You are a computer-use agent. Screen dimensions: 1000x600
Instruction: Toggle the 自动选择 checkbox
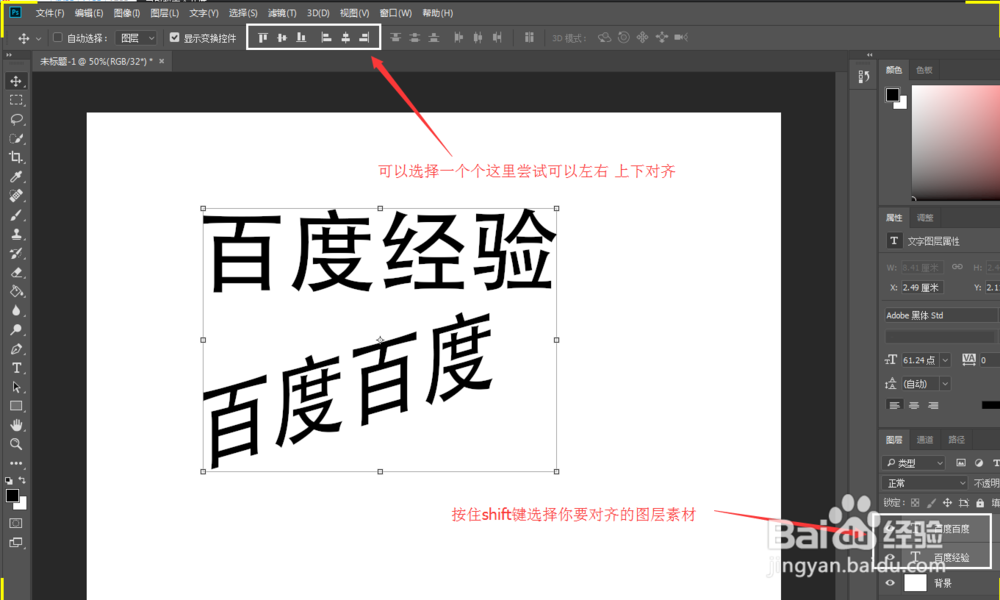coord(57,38)
